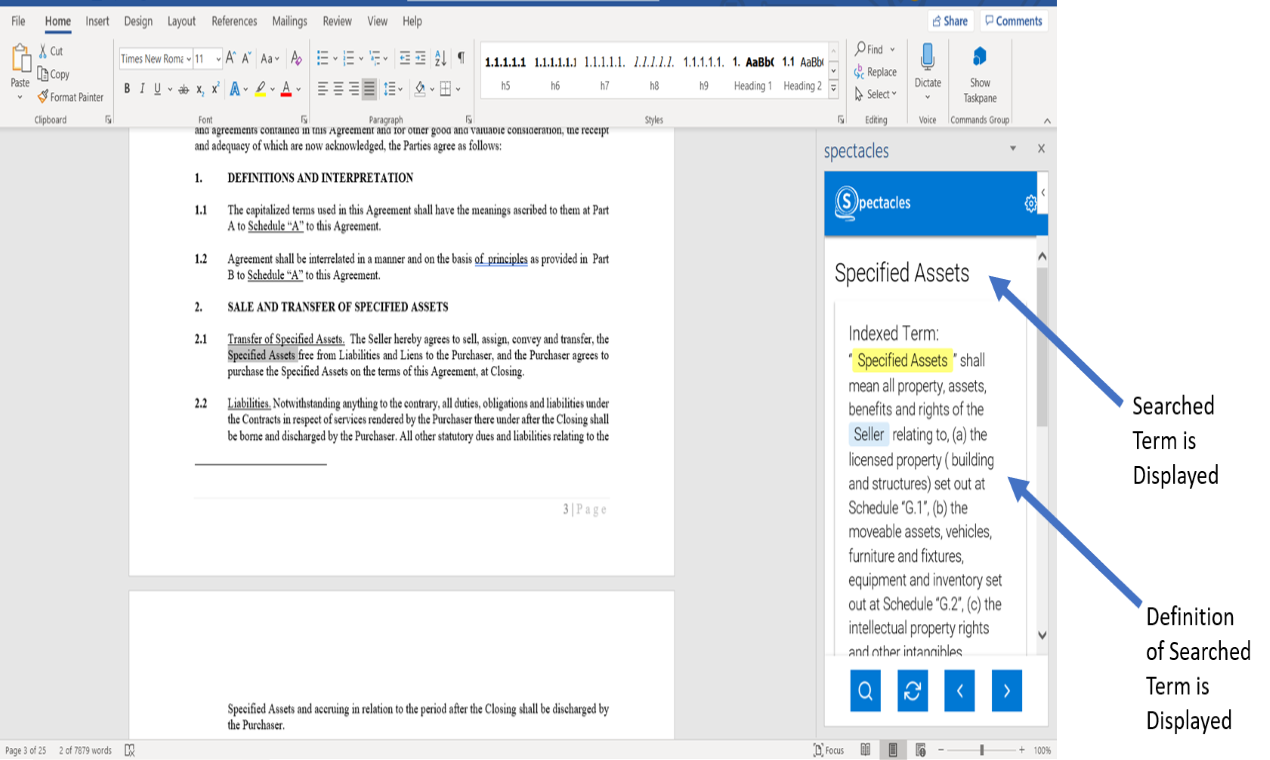The image size is (1270, 760).
Task: Toggle bold formatting
Action: pyautogui.click(x=127, y=89)
